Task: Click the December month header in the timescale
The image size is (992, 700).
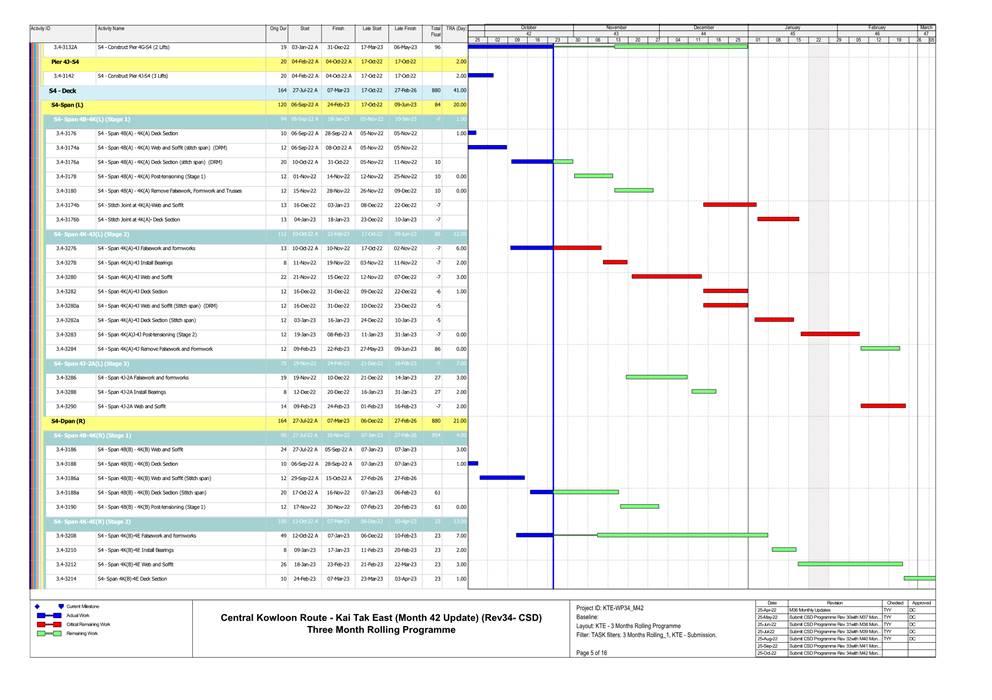Action: [704, 28]
